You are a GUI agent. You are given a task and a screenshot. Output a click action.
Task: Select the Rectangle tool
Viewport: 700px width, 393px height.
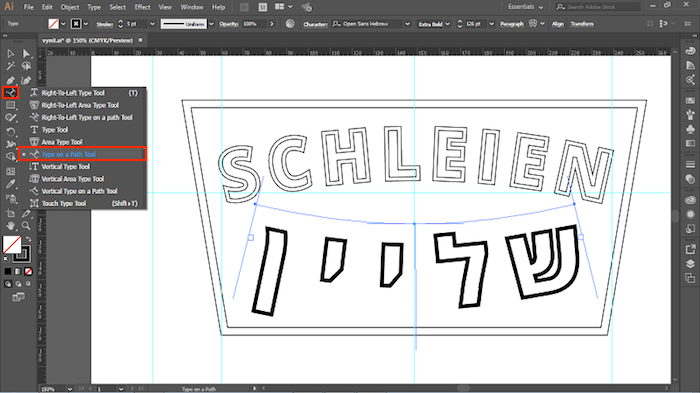pyautogui.click(x=10, y=105)
